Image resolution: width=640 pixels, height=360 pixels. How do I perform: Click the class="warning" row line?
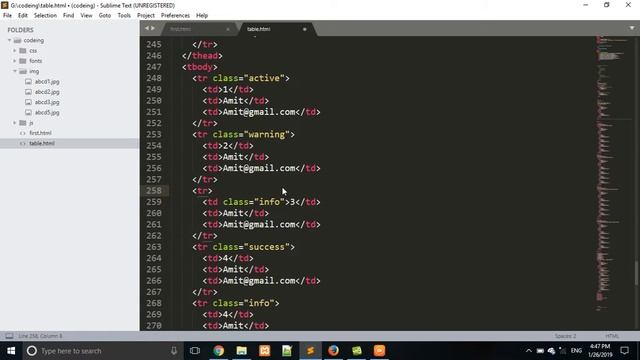click(244, 134)
